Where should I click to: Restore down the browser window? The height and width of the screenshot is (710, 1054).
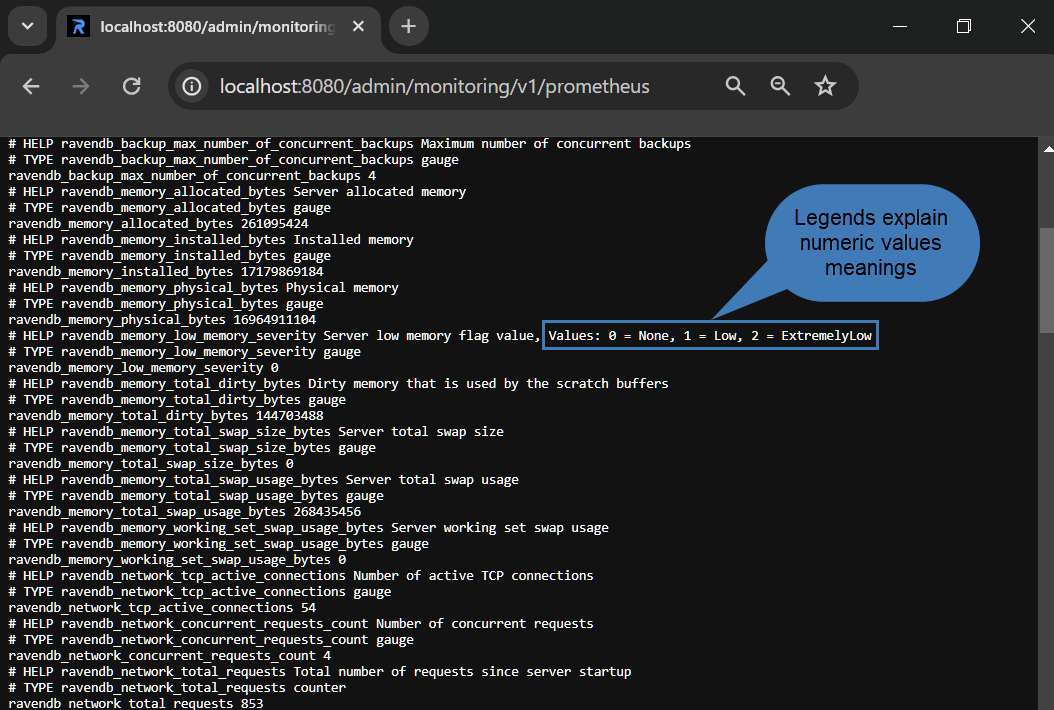click(964, 26)
